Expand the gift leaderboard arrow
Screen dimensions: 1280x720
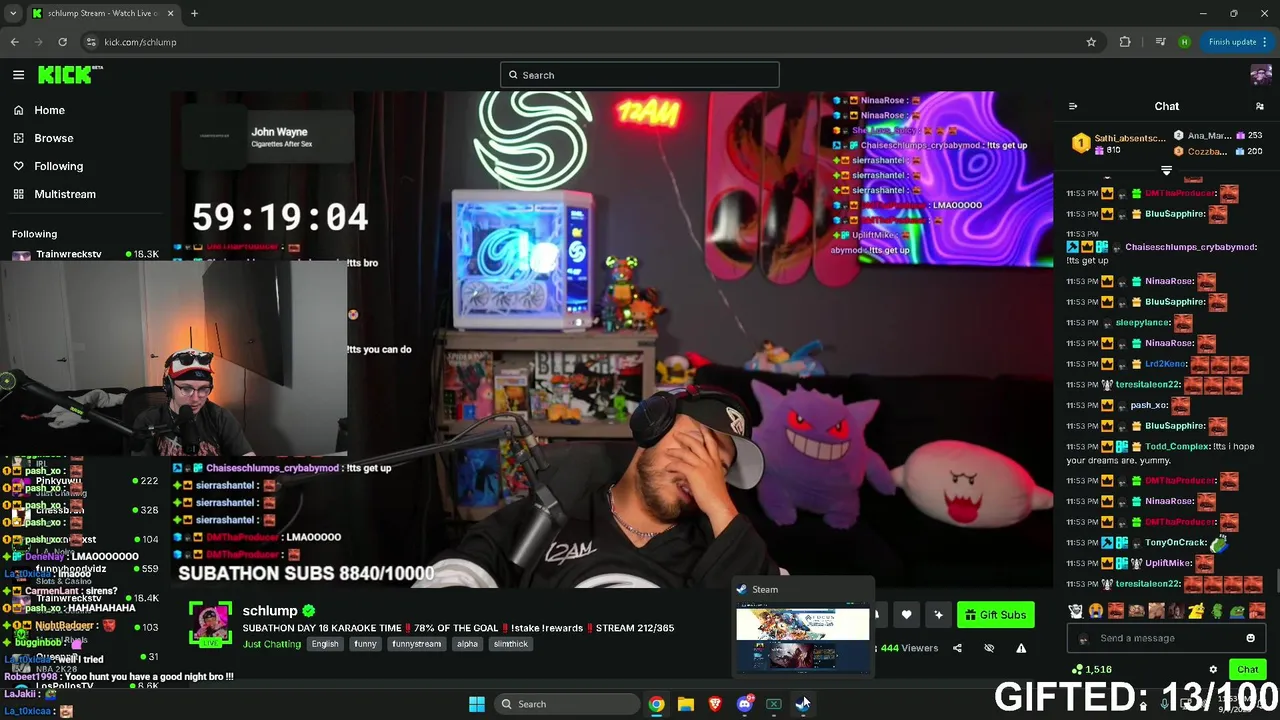(x=1166, y=171)
